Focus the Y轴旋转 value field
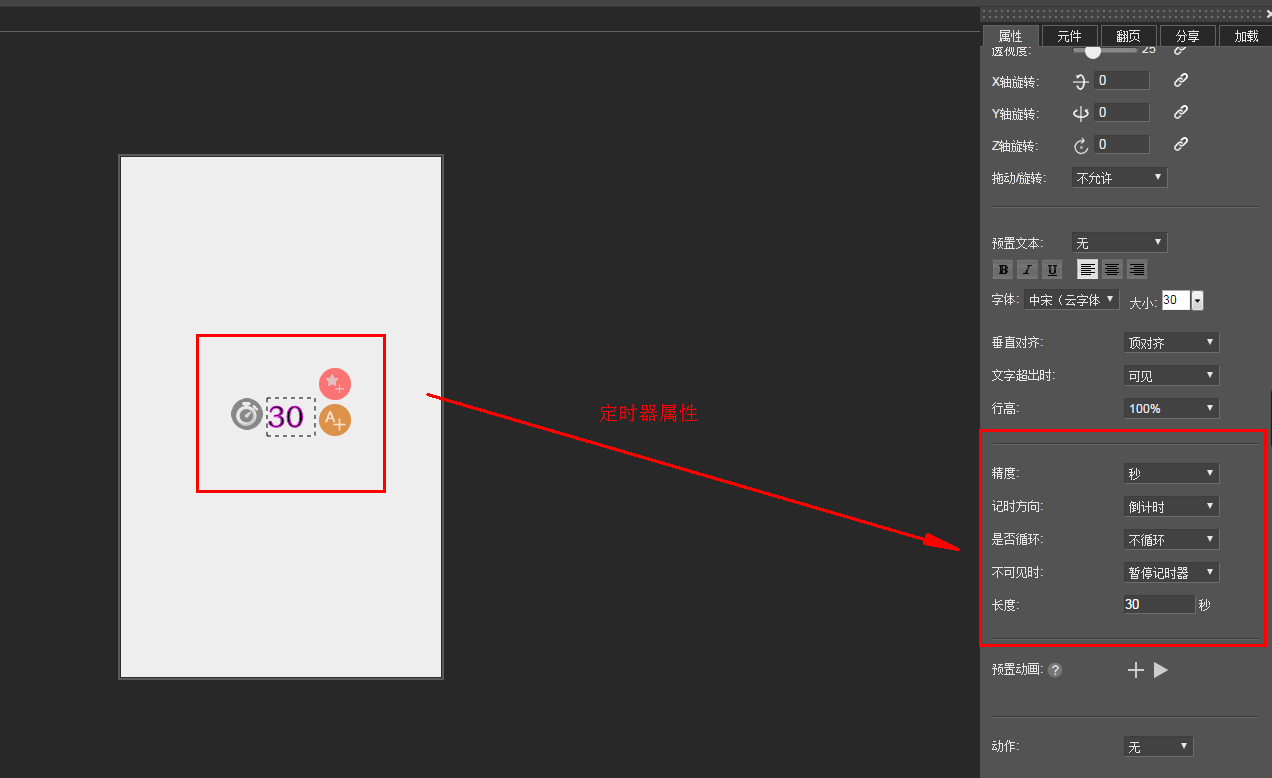1272x778 pixels. point(1121,112)
